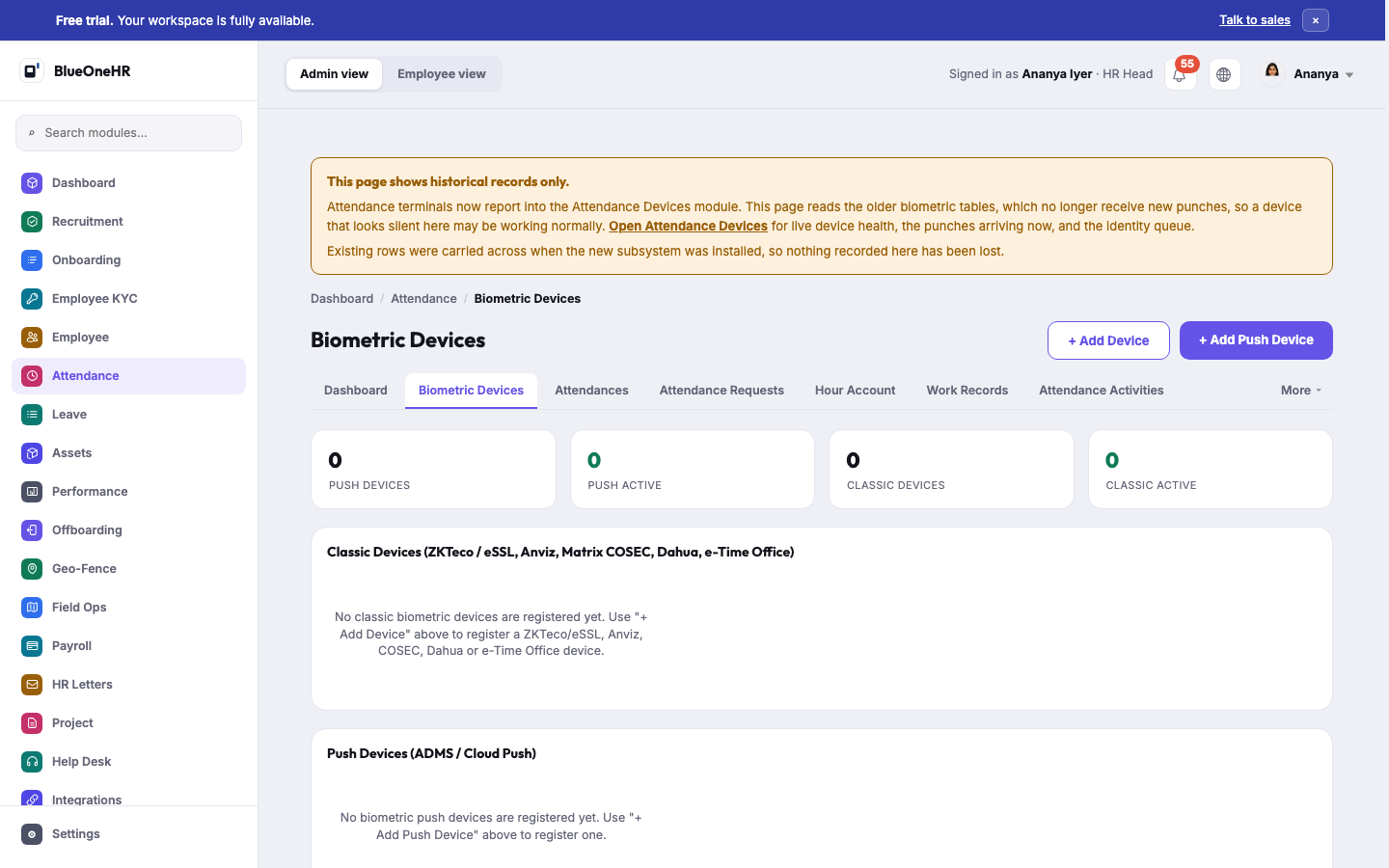
Task: Click the Recruitment module icon
Action: [32, 221]
